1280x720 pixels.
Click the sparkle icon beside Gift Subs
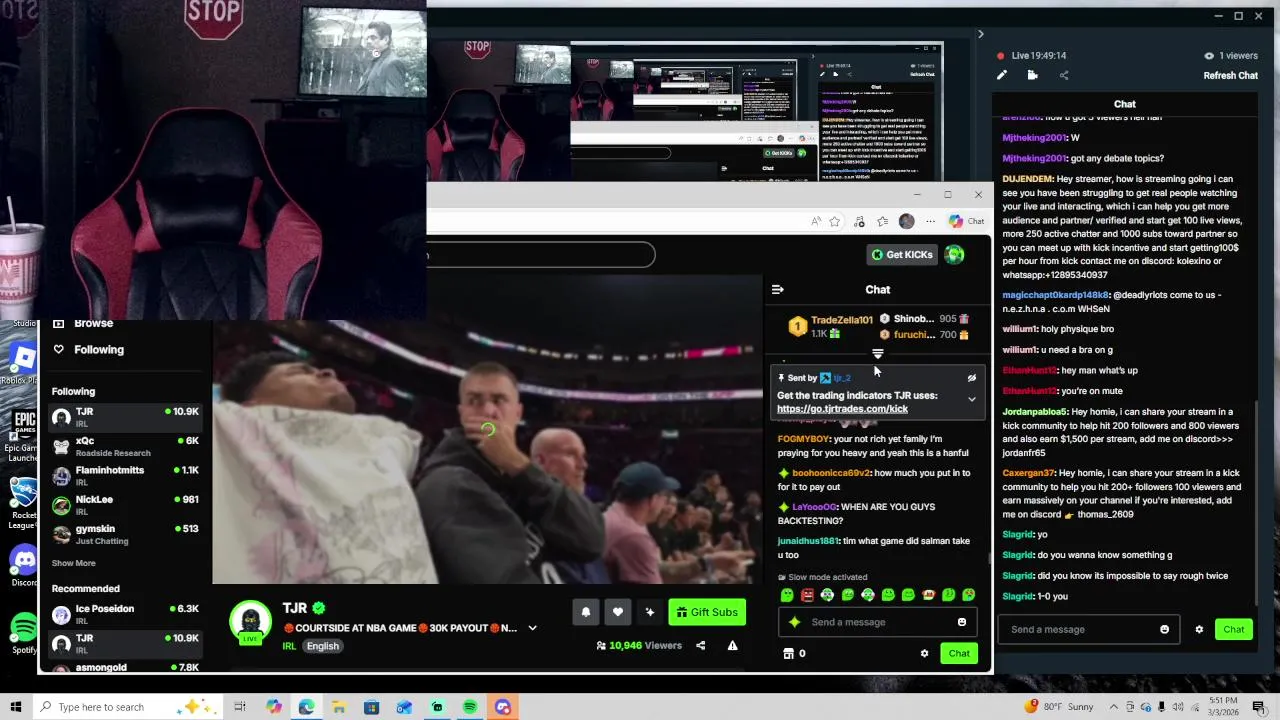(650, 612)
